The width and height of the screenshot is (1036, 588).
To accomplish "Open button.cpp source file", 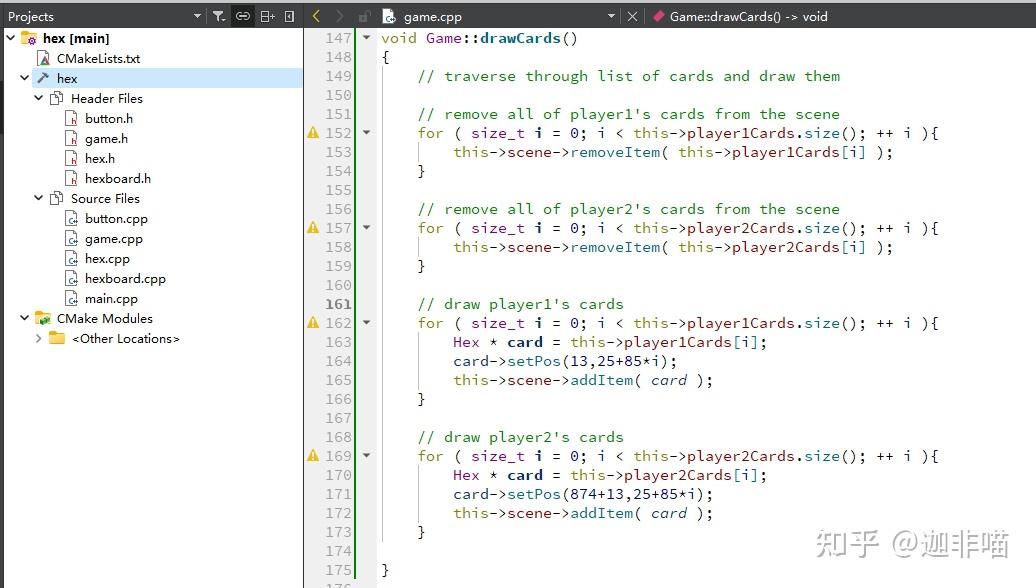I will tap(116, 218).
